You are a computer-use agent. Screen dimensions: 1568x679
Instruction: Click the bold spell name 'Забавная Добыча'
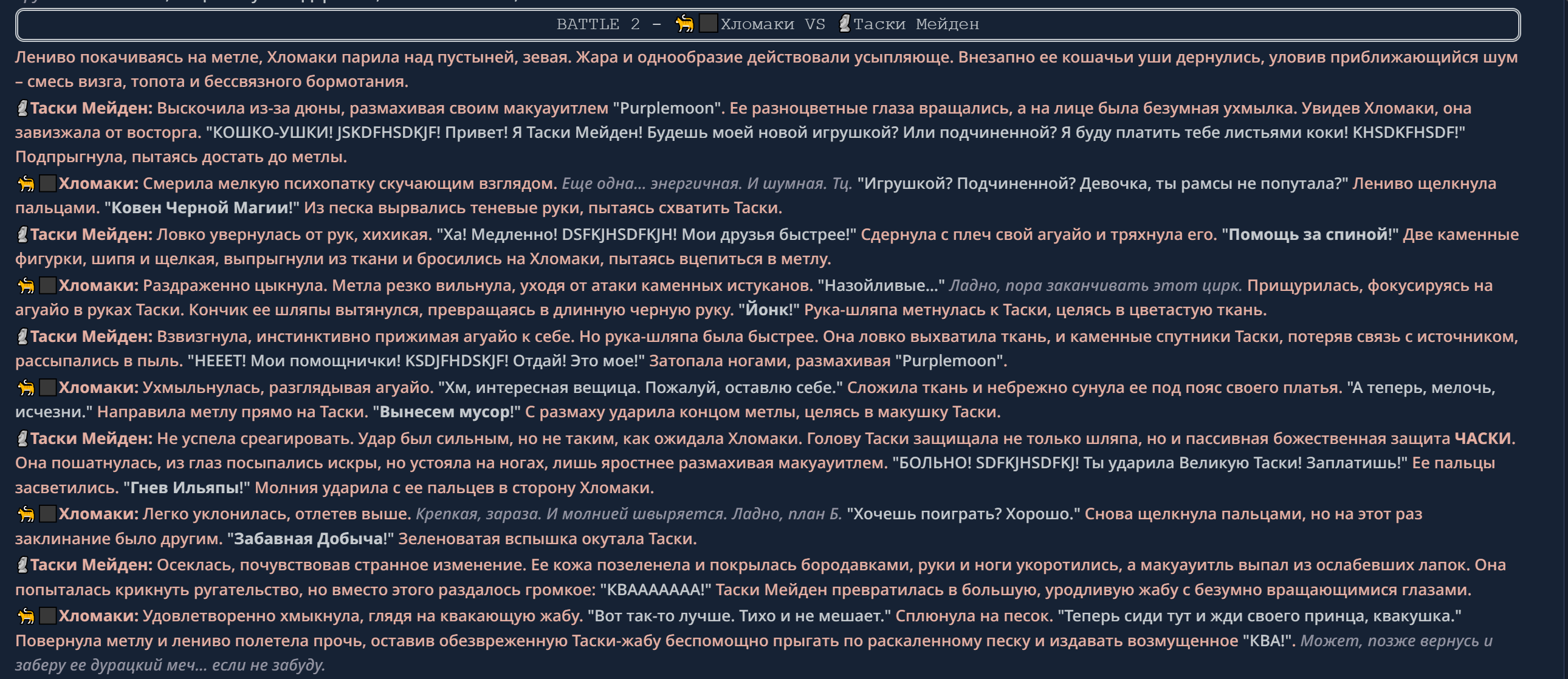309,539
